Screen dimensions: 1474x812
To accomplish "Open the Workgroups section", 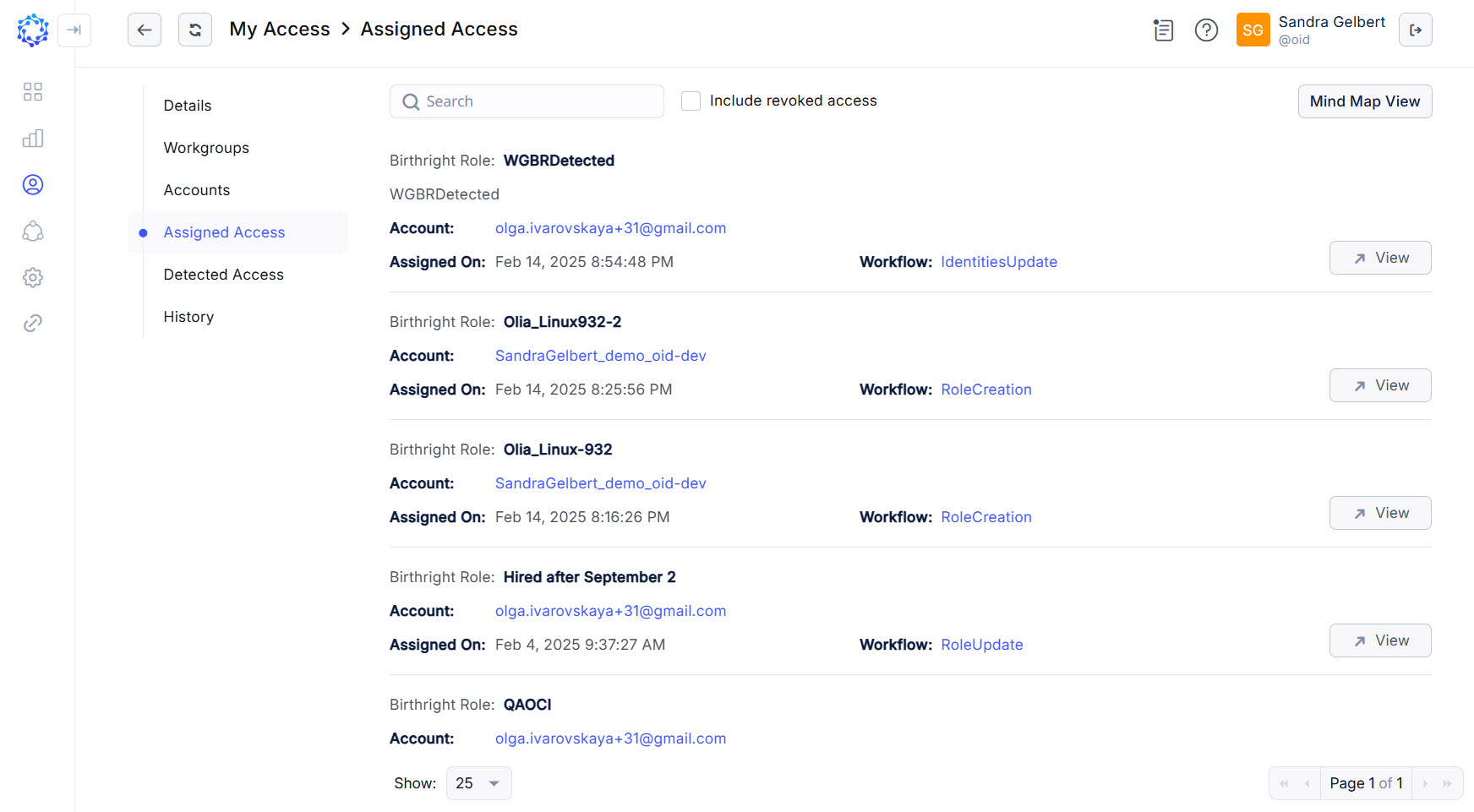I will coord(206,148).
